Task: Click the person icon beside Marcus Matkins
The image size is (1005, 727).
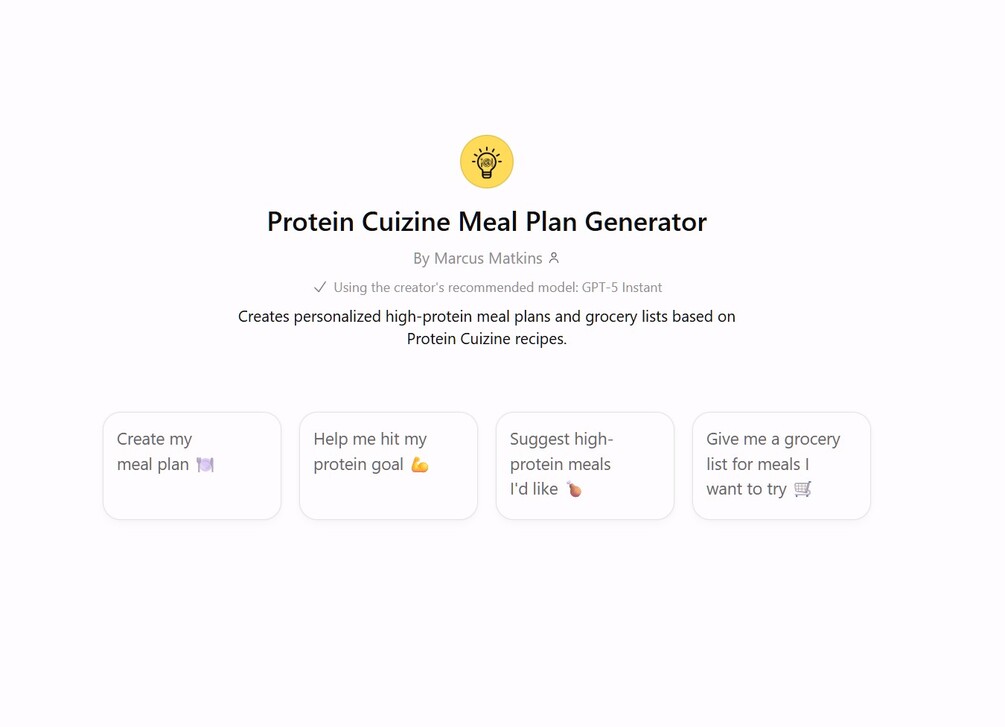Action: tap(554, 258)
